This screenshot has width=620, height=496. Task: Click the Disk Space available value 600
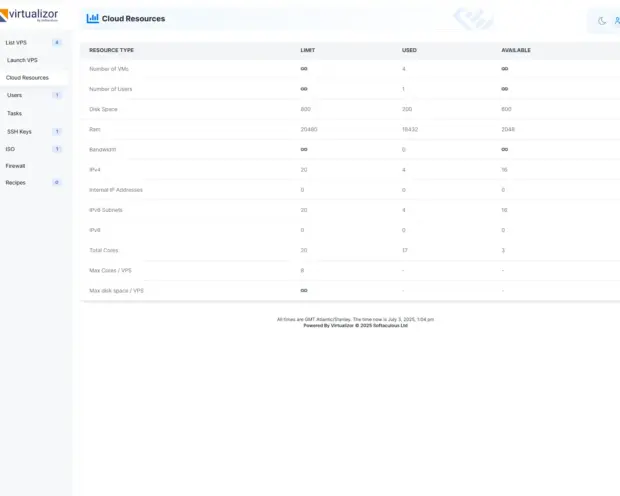point(507,109)
